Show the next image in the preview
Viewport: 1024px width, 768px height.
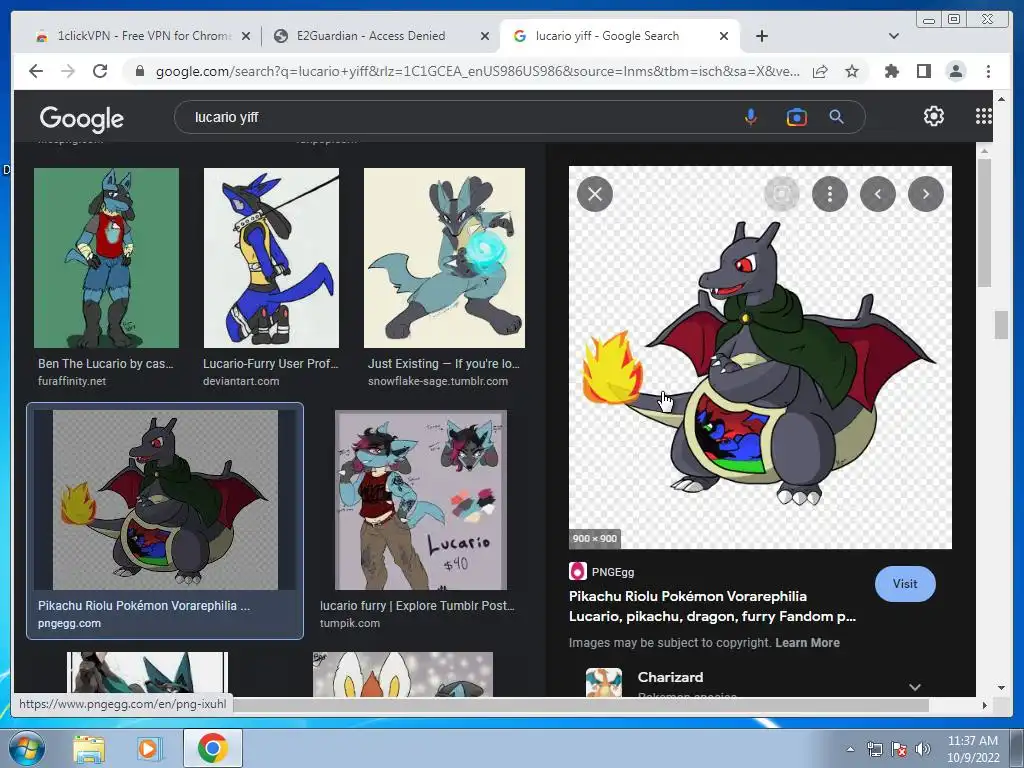[926, 194]
